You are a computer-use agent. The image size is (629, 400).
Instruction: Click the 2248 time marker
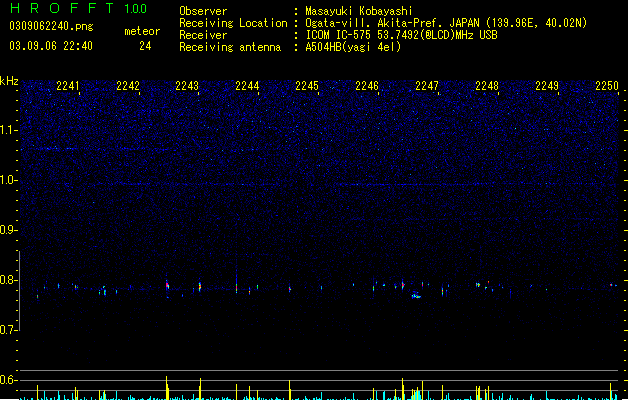[487, 86]
